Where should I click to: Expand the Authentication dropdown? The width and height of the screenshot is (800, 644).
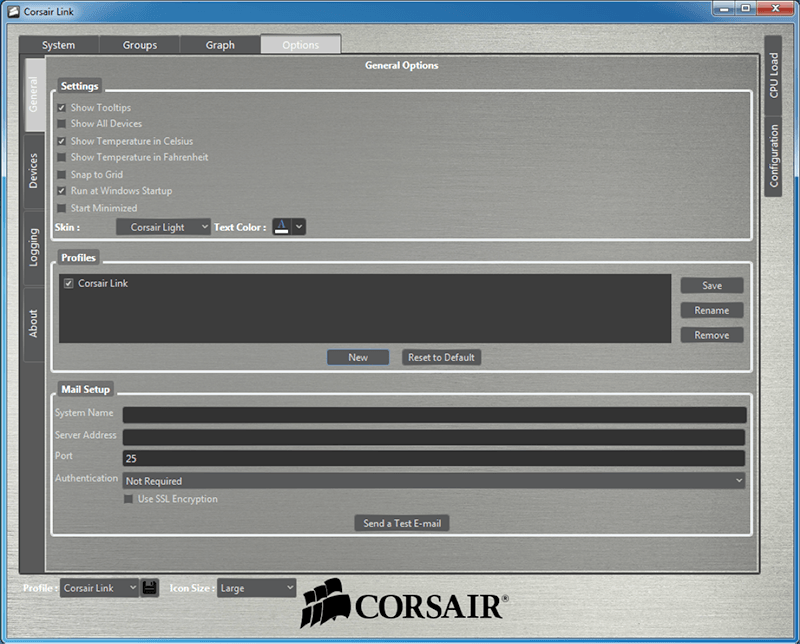click(x=434, y=481)
